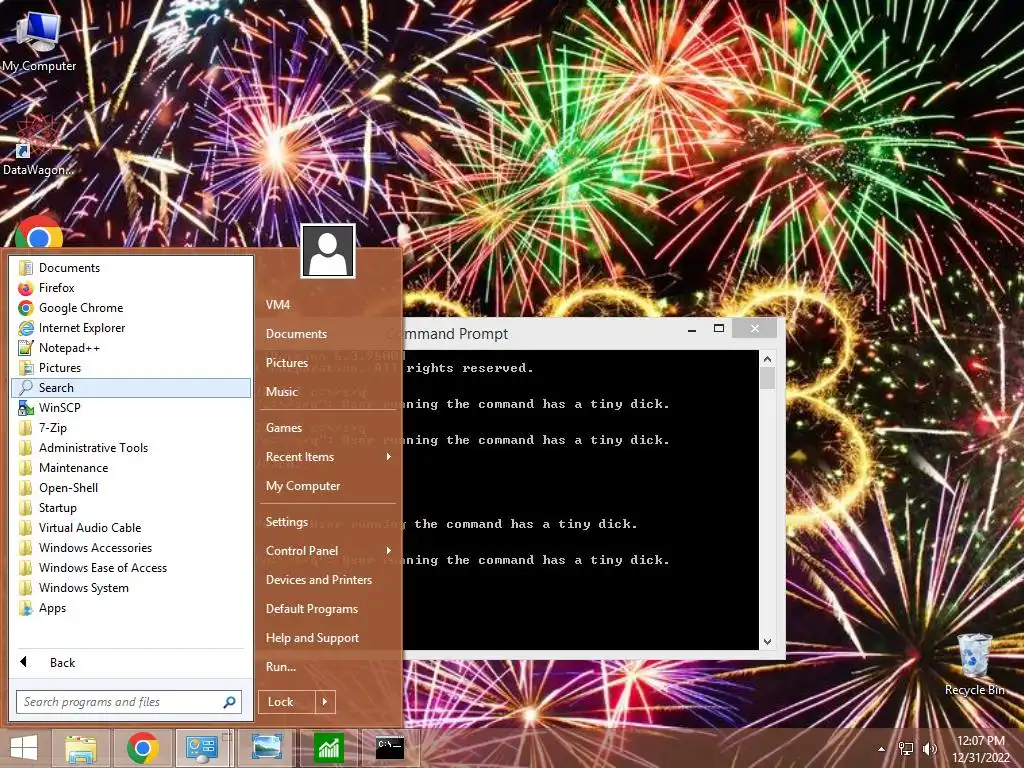Close the Command Prompt window

tap(754, 328)
